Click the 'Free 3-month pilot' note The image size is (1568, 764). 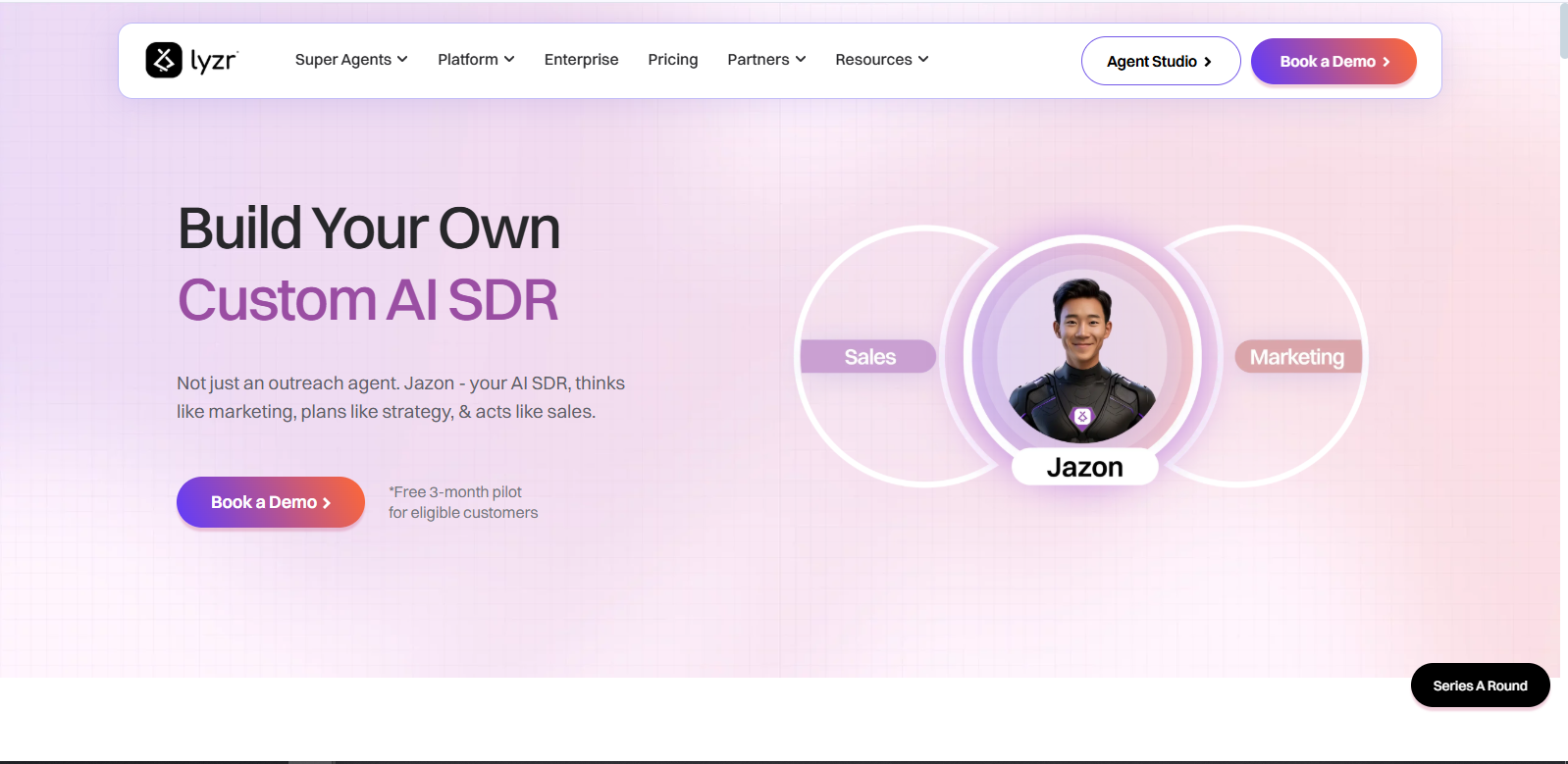pos(463,502)
